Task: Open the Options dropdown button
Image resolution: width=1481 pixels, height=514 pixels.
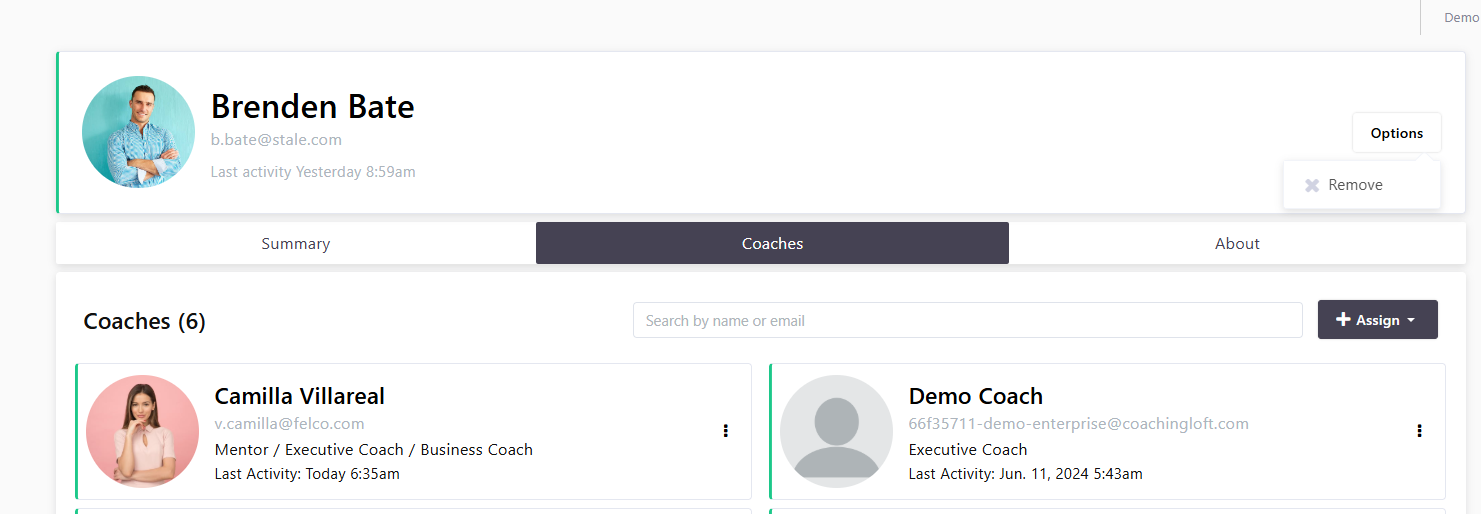Action: click(x=1396, y=133)
